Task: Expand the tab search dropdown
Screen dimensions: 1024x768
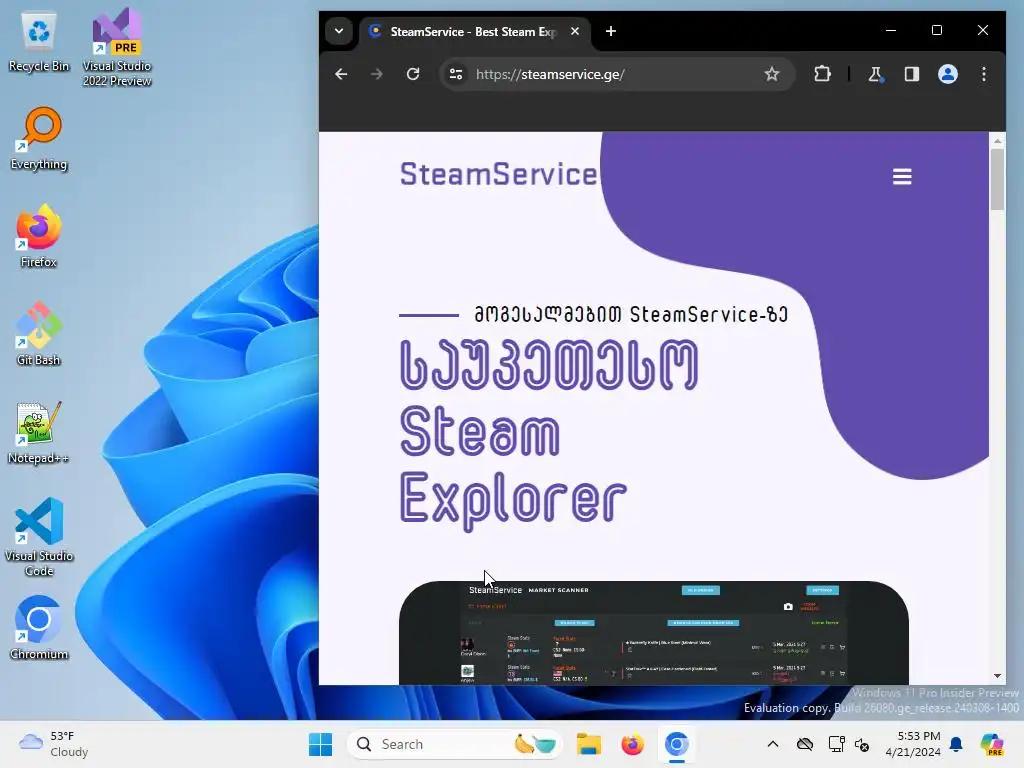Action: tap(339, 31)
